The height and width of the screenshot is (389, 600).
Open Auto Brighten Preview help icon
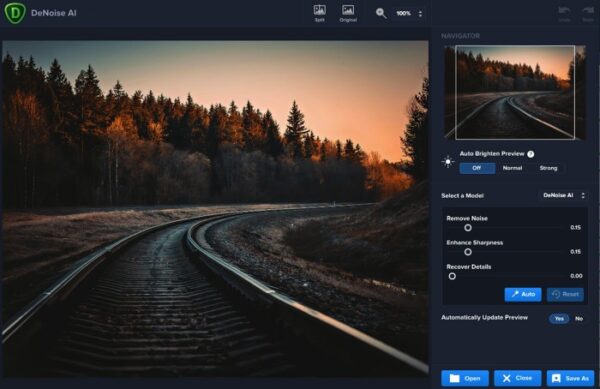(531, 154)
